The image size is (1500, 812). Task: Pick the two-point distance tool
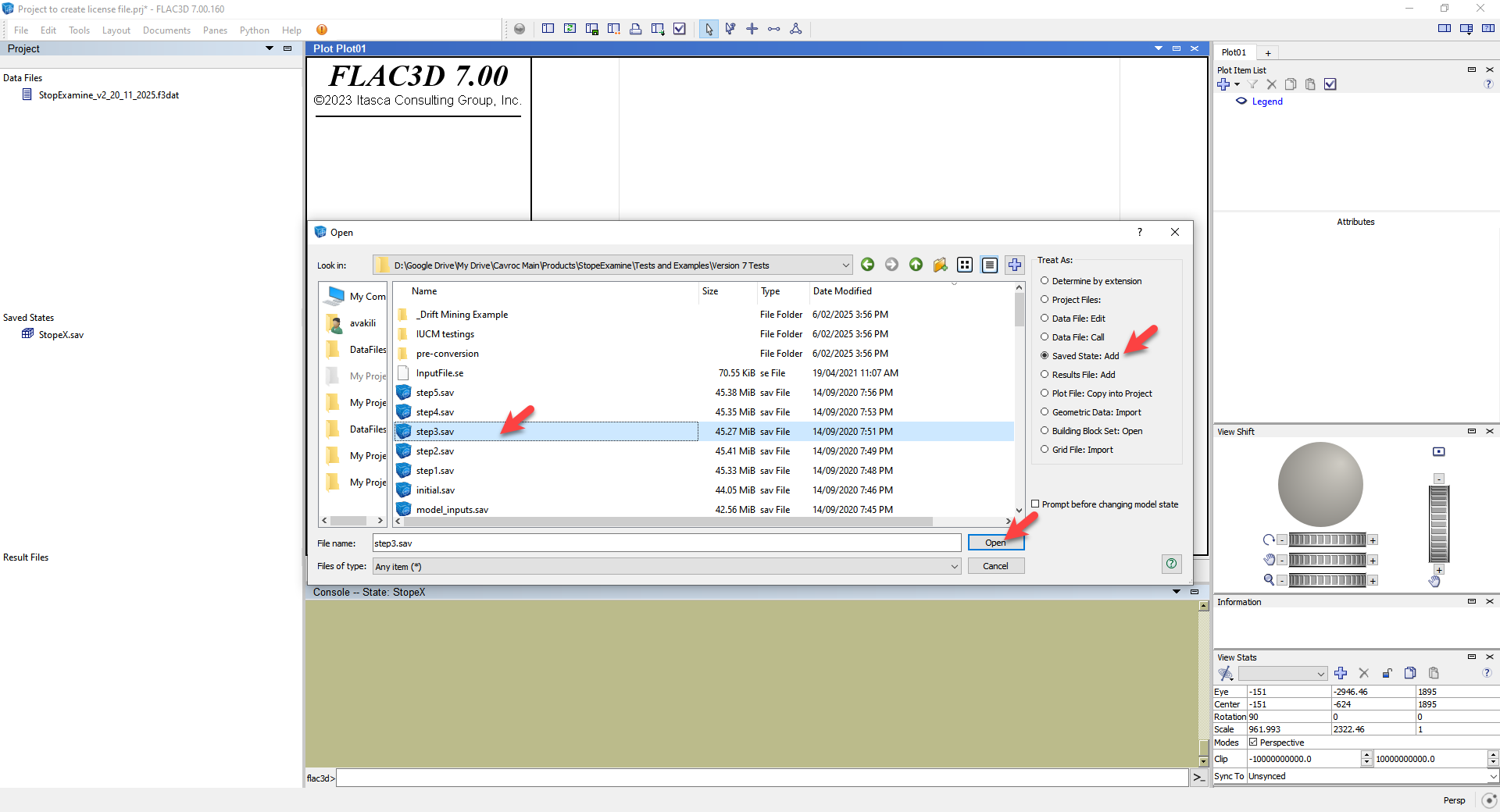tap(774, 29)
